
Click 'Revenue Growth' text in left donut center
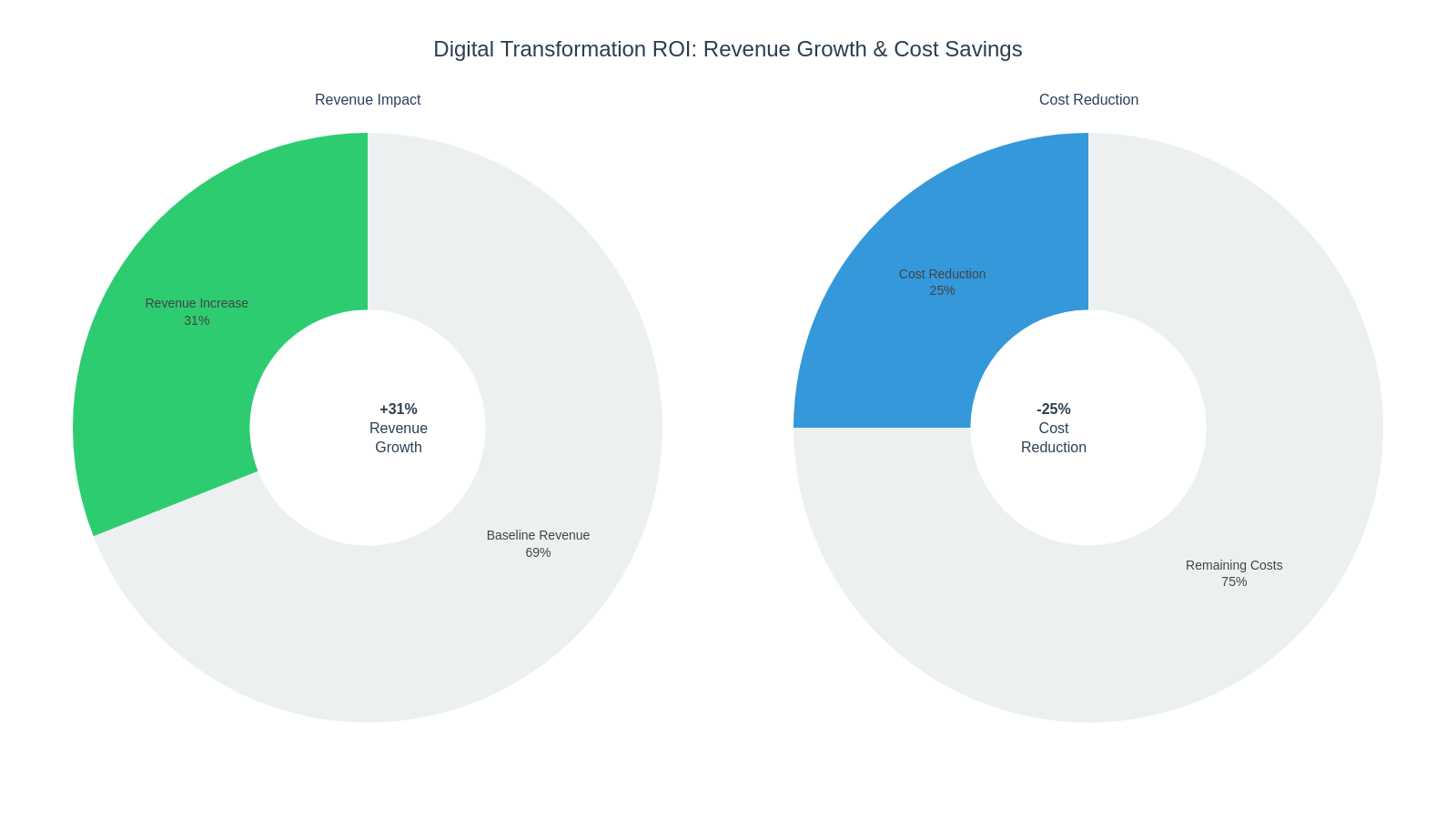click(x=399, y=429)
